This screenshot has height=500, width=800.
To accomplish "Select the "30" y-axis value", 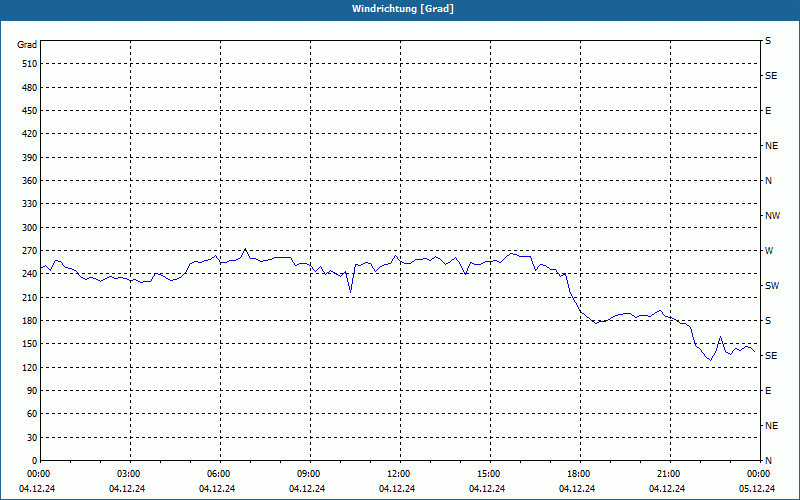I will (x=32, y=438).
